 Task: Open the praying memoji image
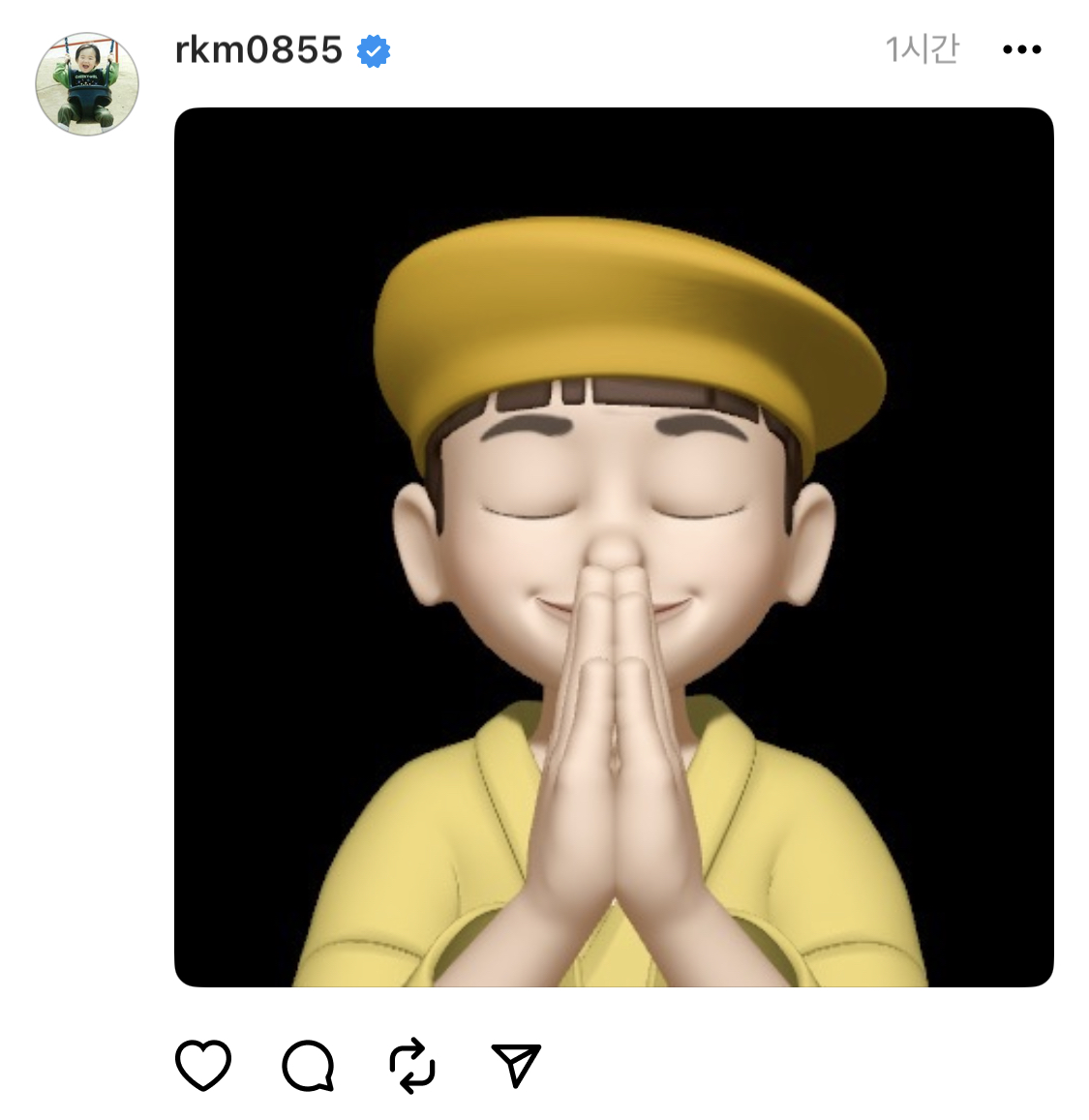tap(614, 547)
